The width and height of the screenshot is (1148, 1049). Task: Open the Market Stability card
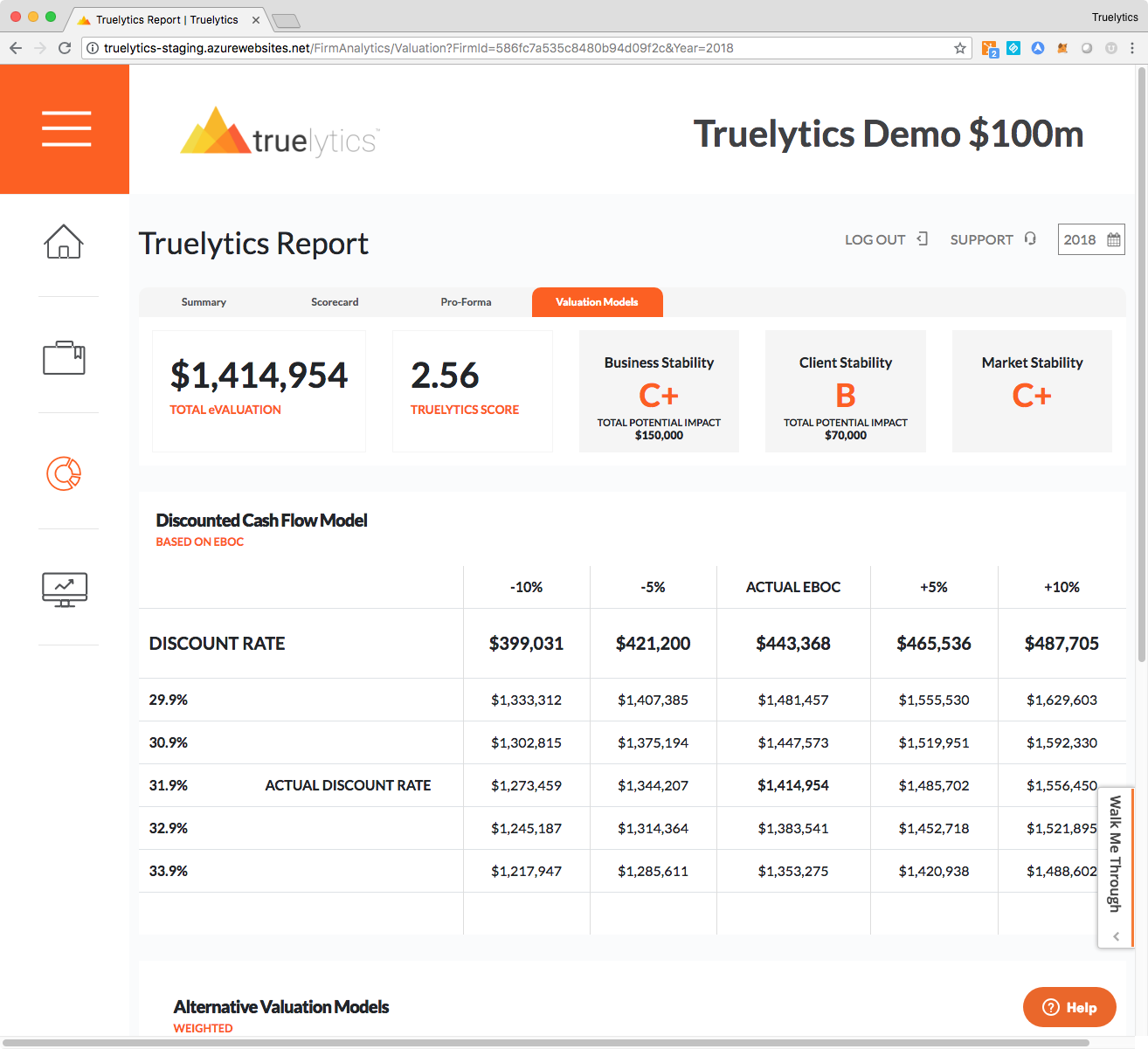[x=1032, y=391]
